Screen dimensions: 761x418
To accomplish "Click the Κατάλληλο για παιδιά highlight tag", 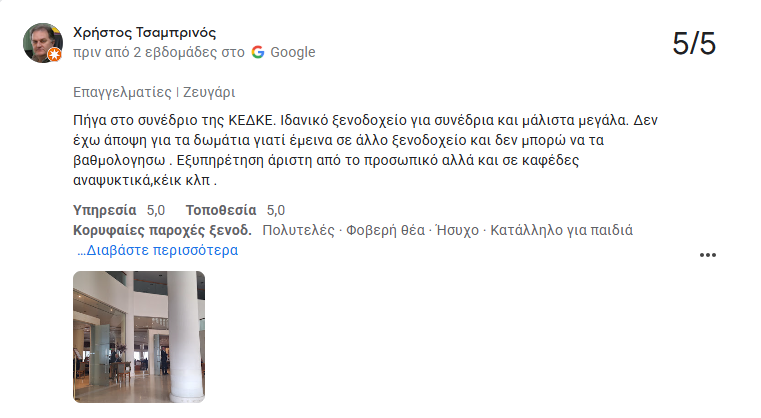I will pos(562,230).
